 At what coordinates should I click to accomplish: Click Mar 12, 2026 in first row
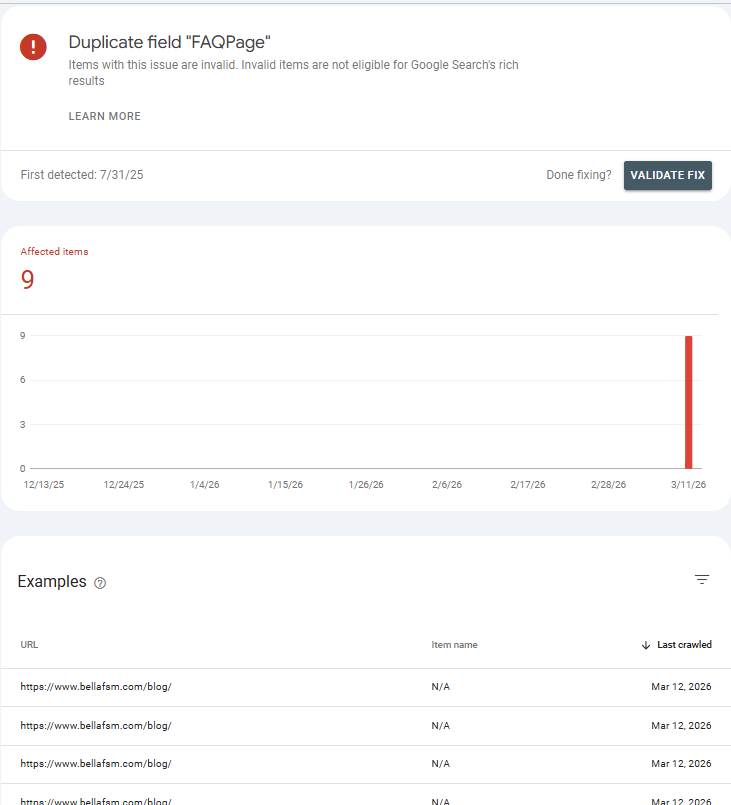point(681,687)
